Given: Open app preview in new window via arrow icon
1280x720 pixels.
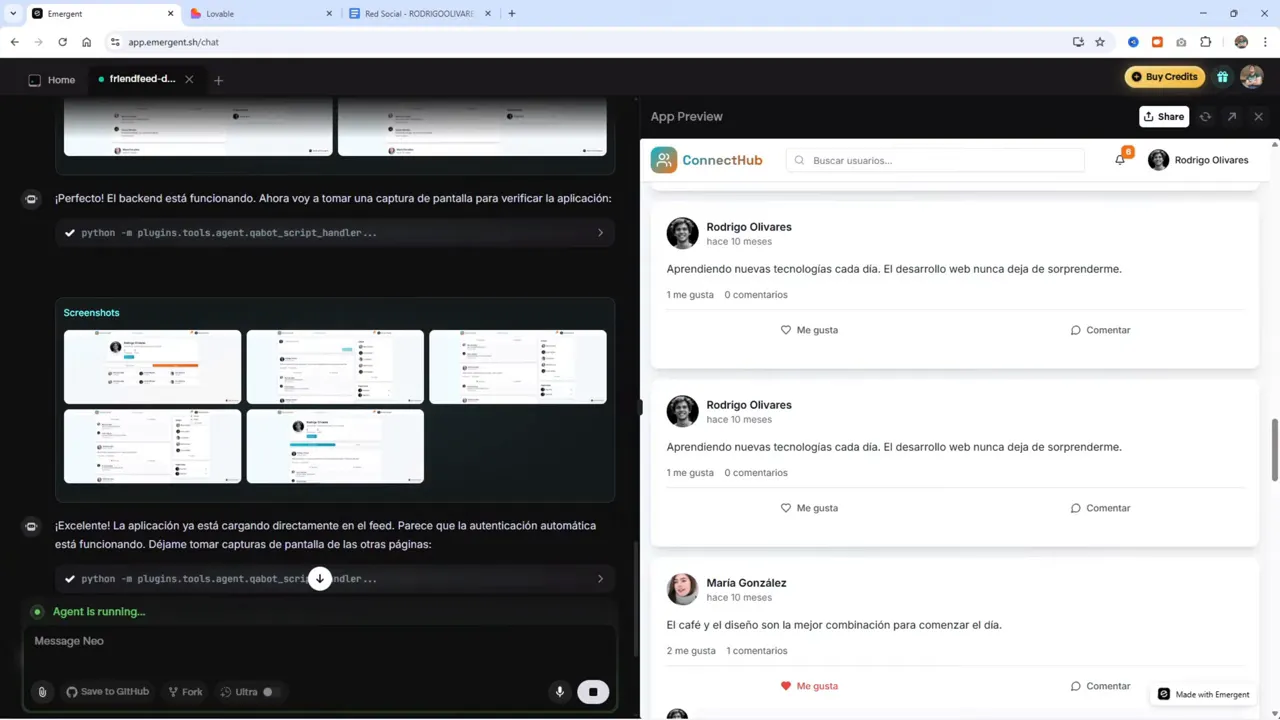Looking at the screenshot, I should (x=1232, y=116).
